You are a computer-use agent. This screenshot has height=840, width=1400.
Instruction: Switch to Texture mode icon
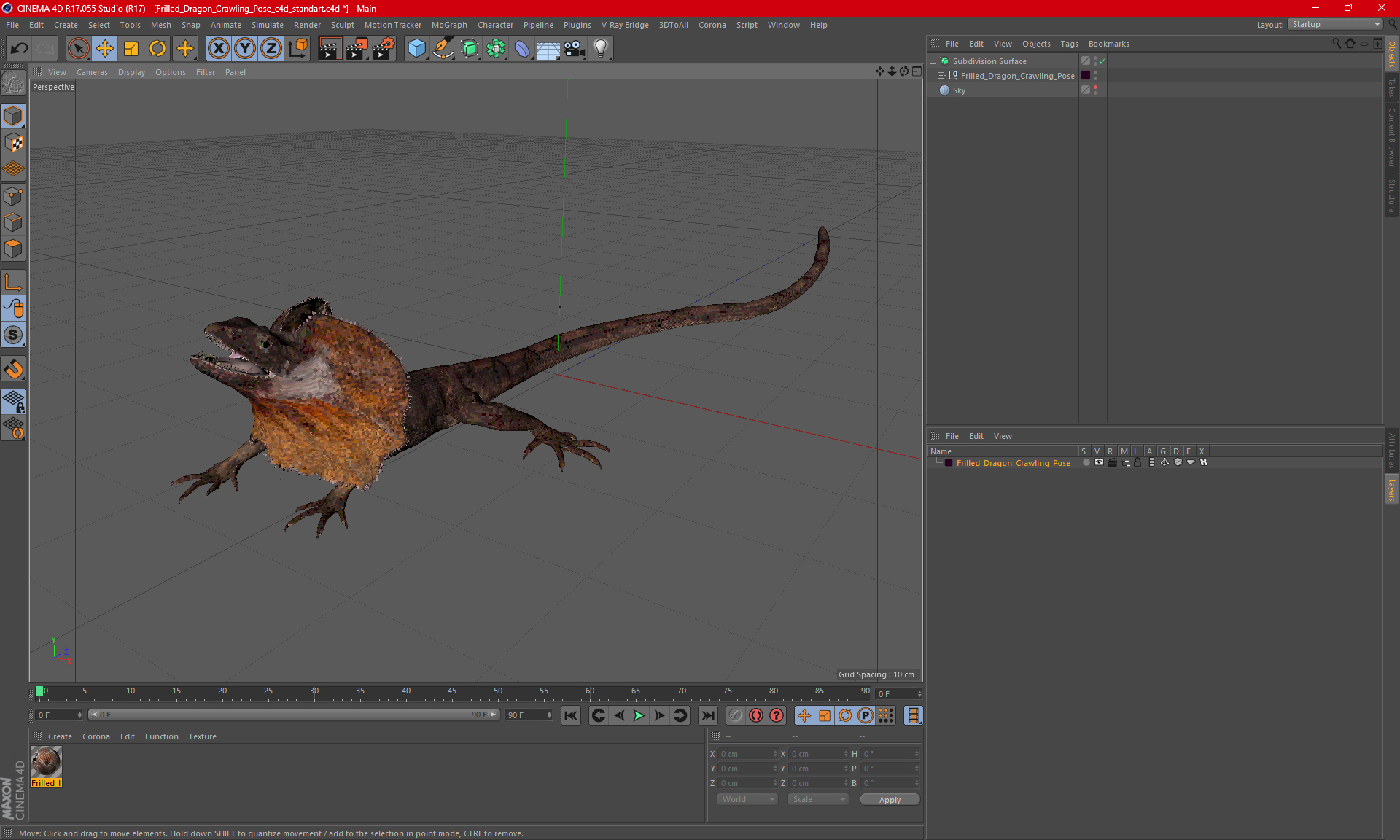point(13,143)
